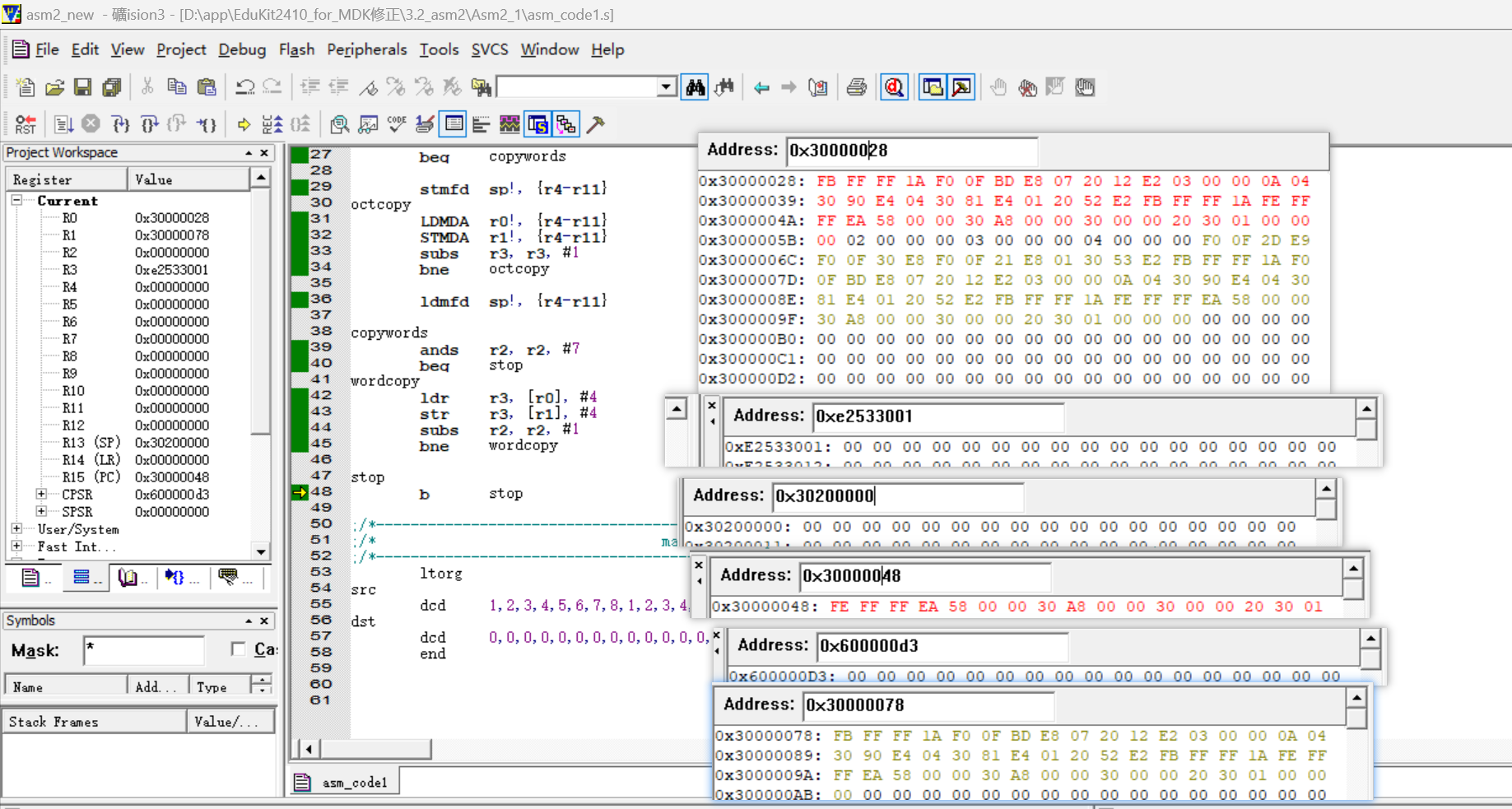Image resolution: width=1512 pixels, height=809 pixels.
Task: Open the Code Coverage icon
Action: 397,124
